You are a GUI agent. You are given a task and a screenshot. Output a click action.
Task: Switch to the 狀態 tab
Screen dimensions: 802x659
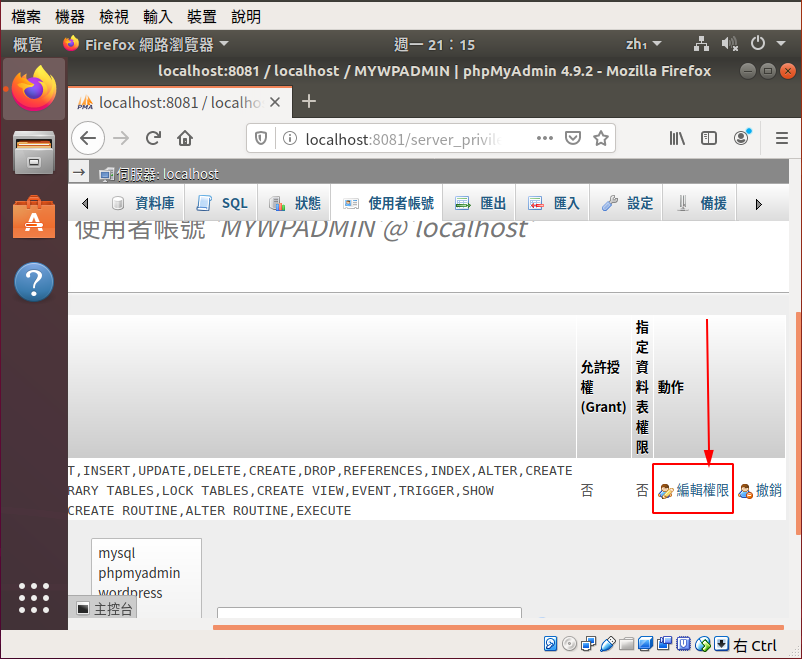click(295, 203)
